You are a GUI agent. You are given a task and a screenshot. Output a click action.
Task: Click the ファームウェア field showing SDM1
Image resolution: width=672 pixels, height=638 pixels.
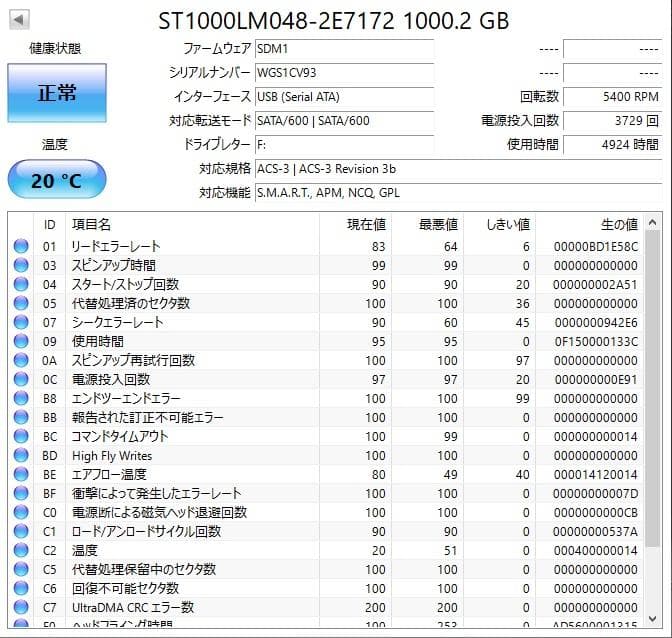pyautogui.click(x=345, y=49)
